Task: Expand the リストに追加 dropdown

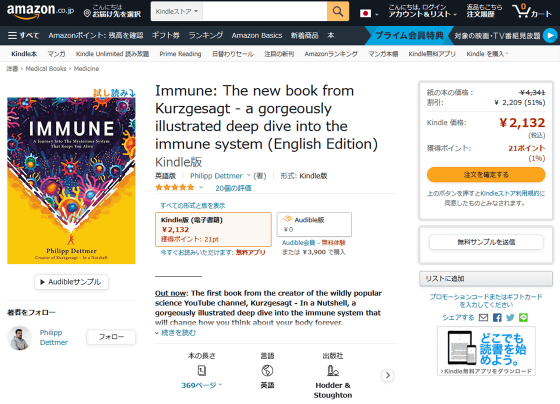Action: 486,279
